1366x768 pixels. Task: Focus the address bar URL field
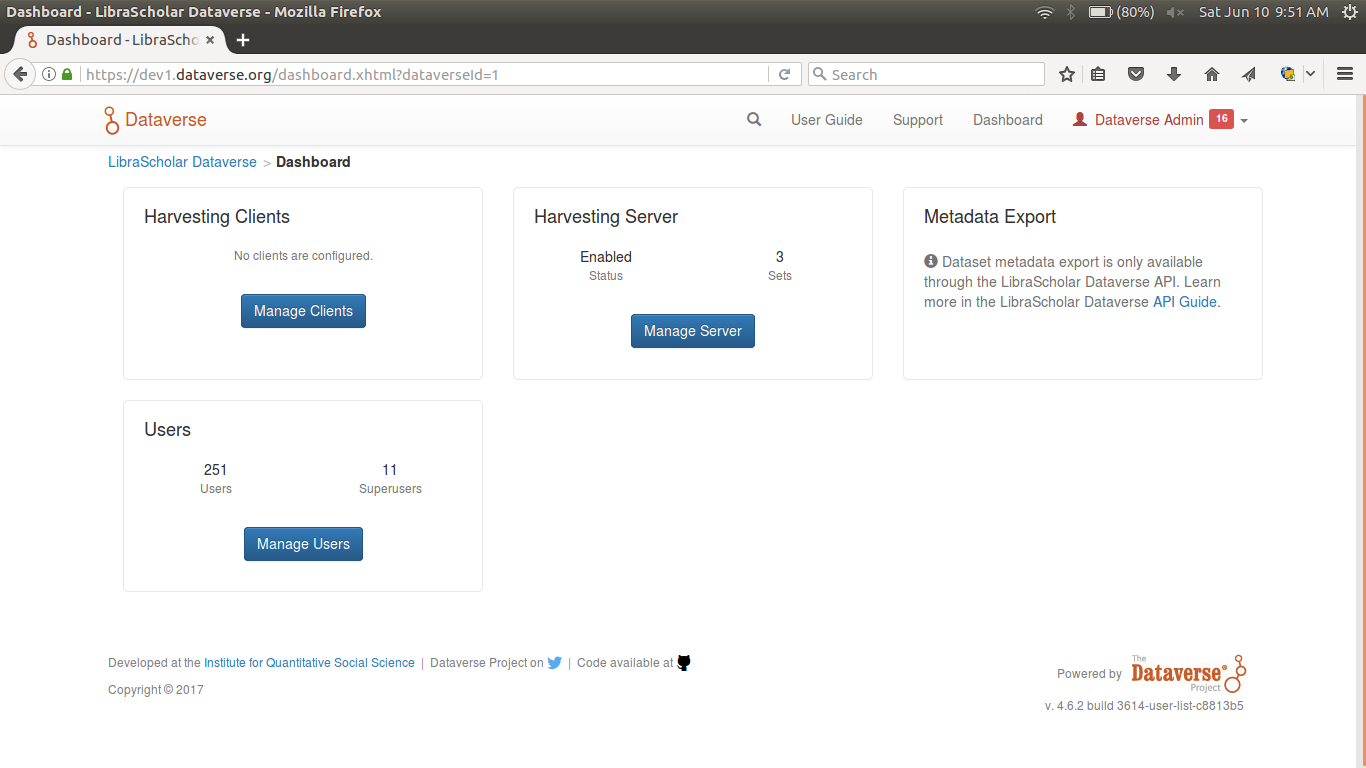click(x=425, y=74)
